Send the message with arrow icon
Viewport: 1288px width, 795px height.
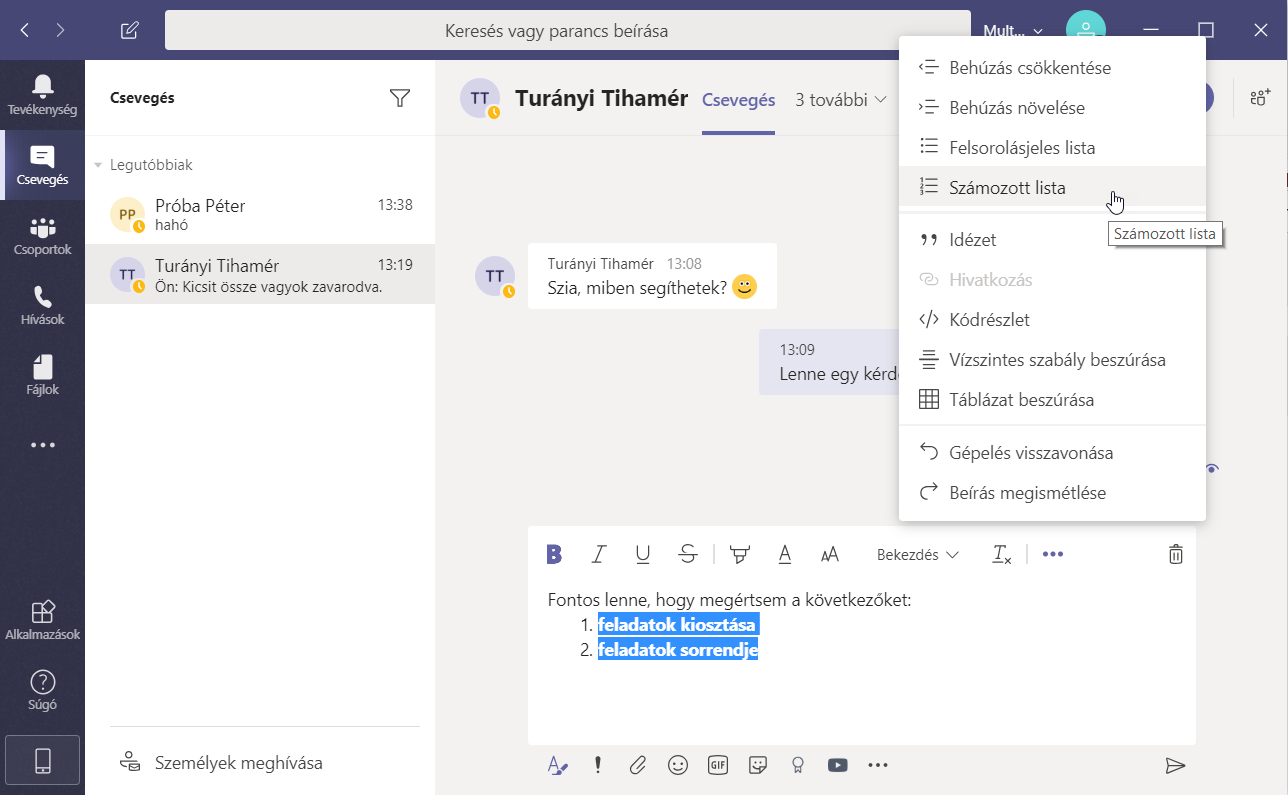click(1175, 765)
